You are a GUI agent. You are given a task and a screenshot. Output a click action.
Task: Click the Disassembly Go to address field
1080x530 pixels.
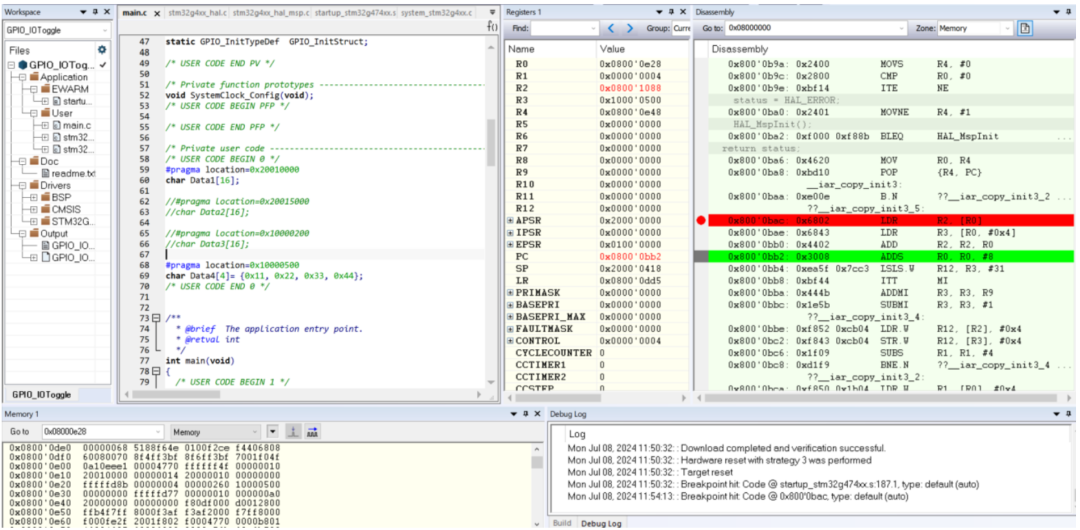818,29
